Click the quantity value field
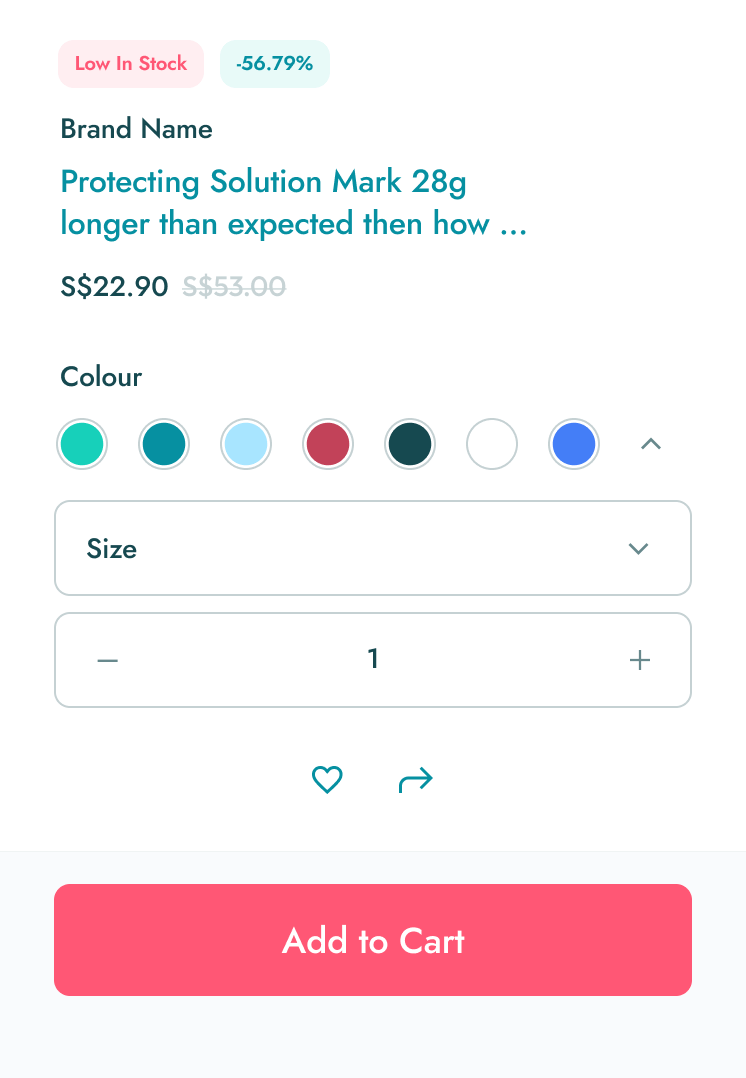 pyautogui.click(x=373, y=660)
